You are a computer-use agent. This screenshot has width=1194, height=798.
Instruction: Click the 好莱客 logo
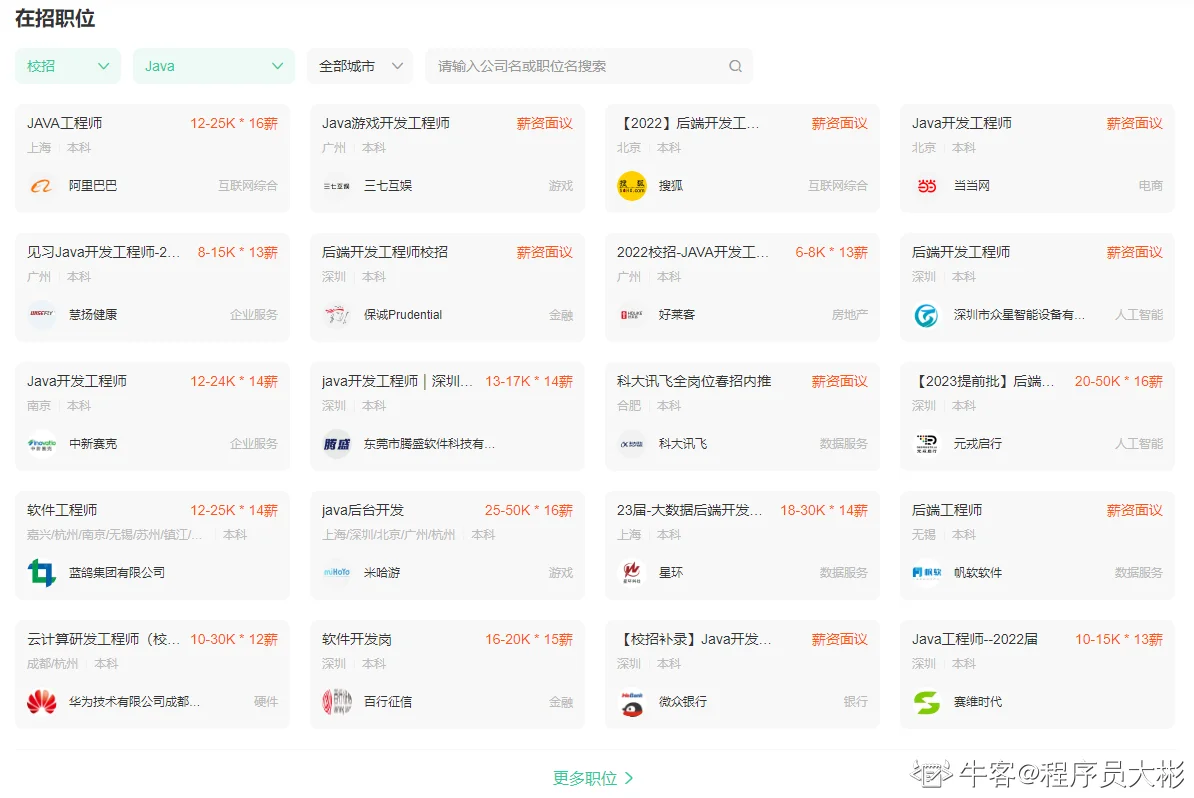(631, 314)
